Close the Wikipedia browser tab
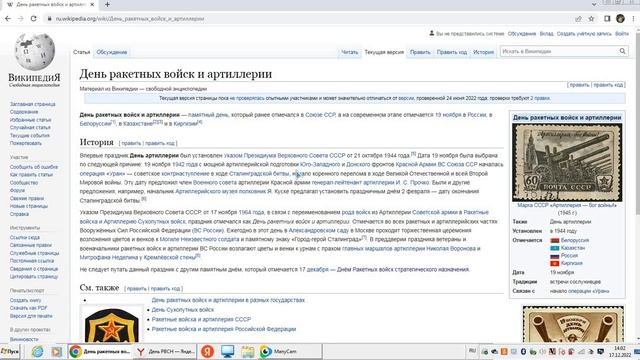Screen dimensions: 640x360 point(92,4)
